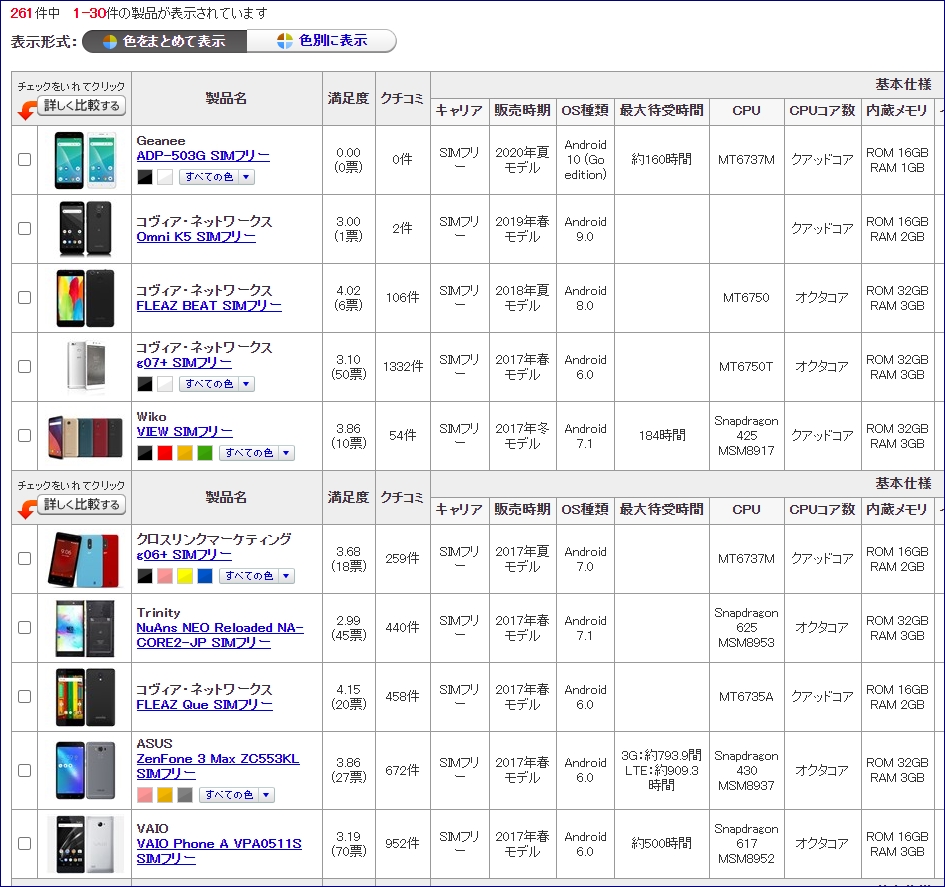Expand すべての色 dropdown for g06+

coord(257,576)
